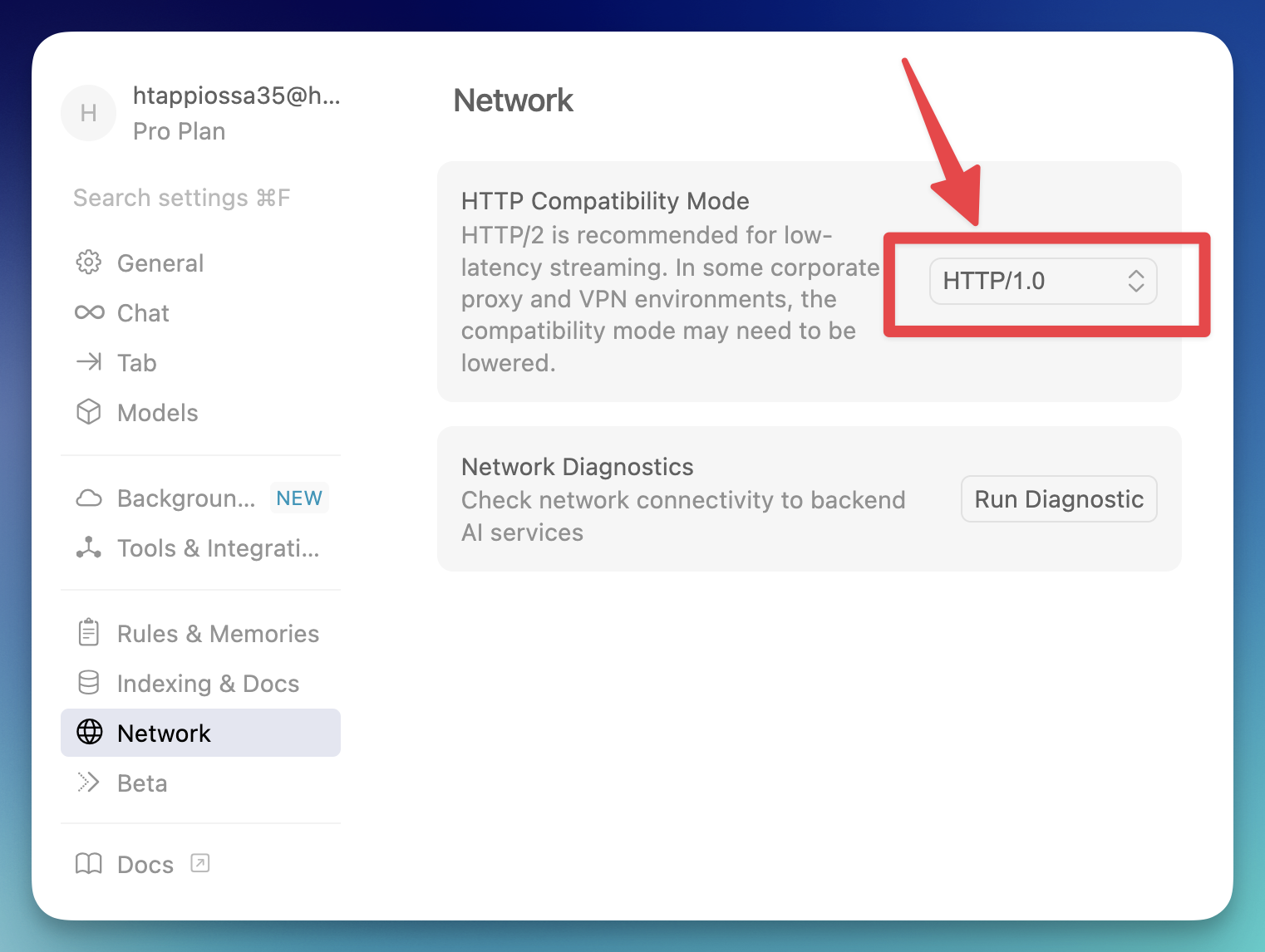Click the Docs book icon
The image size is (1265, 952).
pos(89,864)
